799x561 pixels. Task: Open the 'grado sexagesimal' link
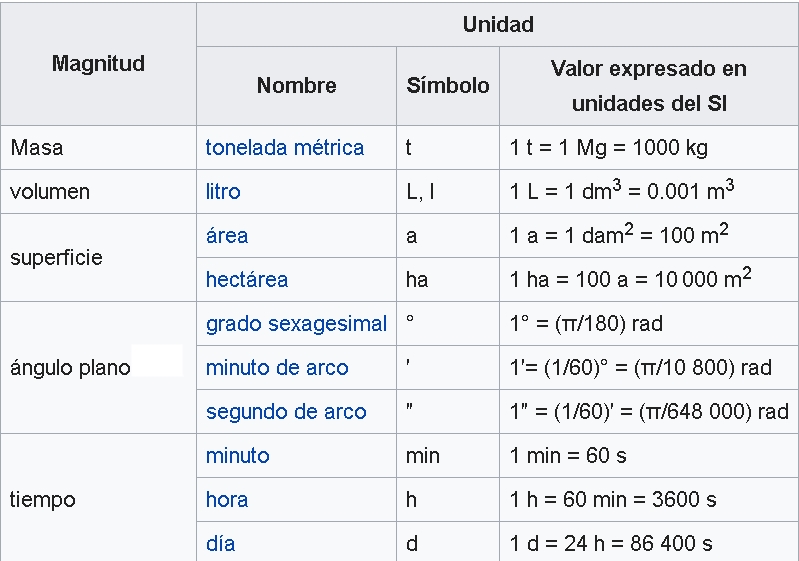[296, 324]
